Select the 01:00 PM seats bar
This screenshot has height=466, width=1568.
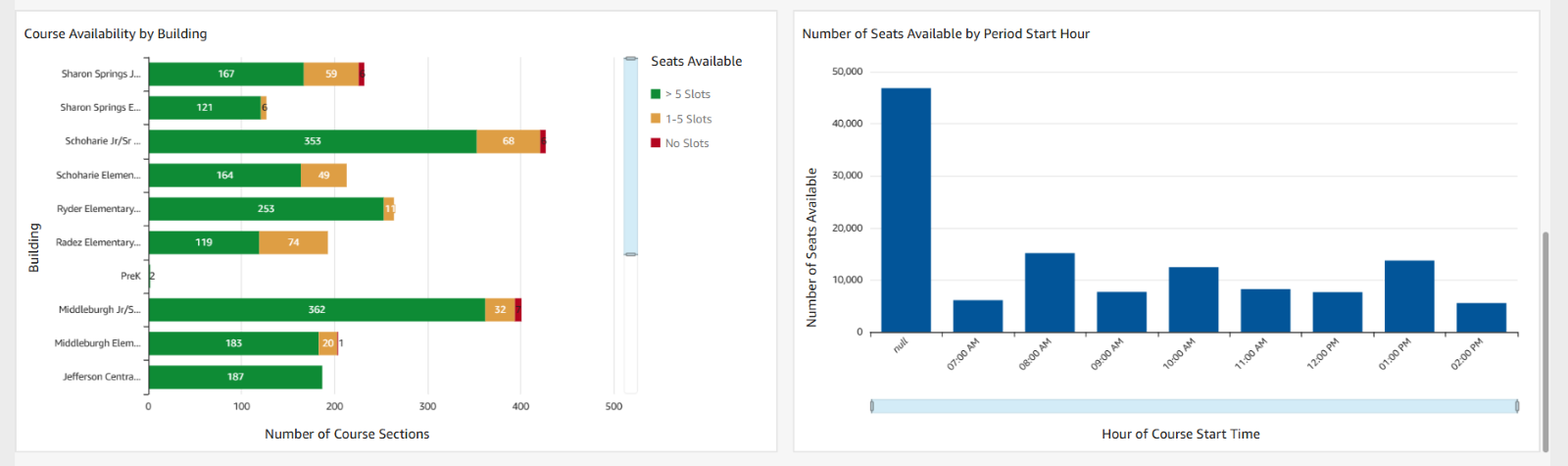click(x=1409, y=296)
